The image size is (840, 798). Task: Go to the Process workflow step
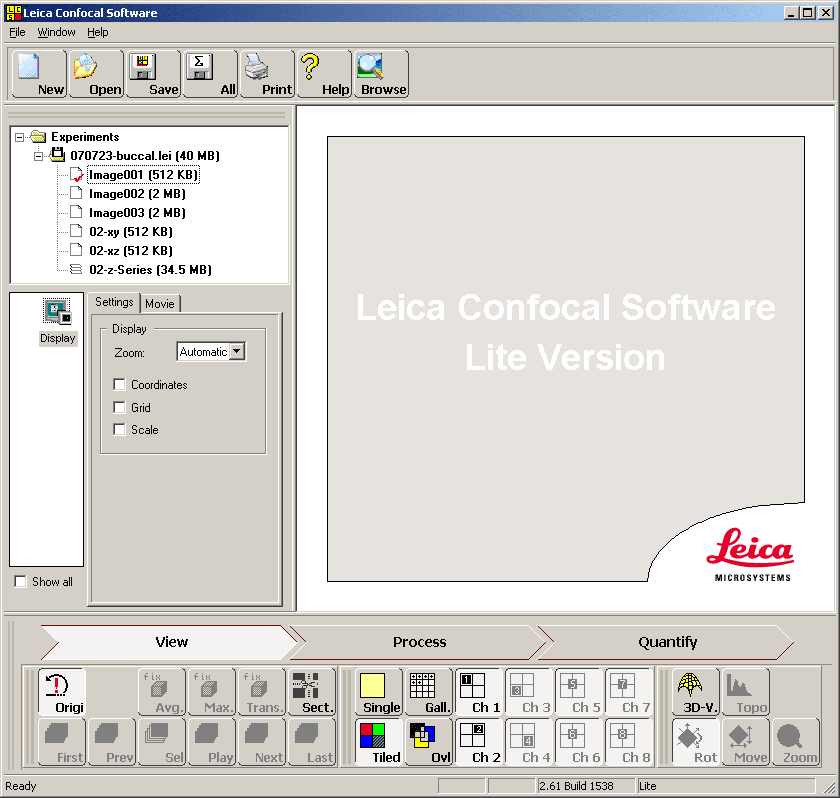[419, 642]
